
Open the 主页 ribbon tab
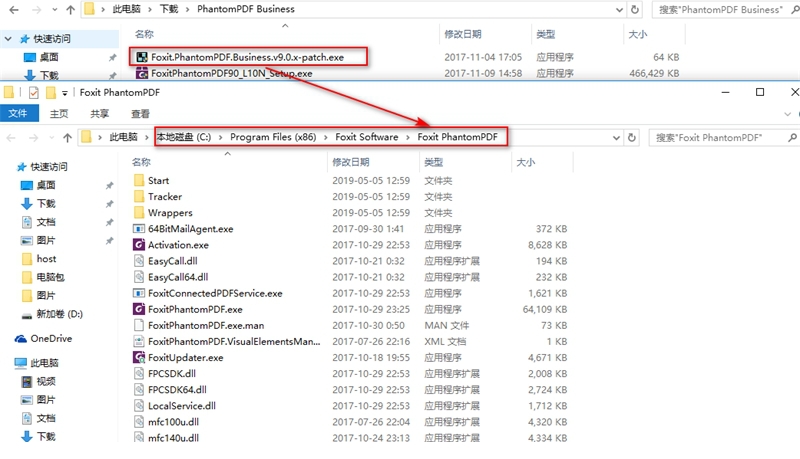tap(59, 114)
